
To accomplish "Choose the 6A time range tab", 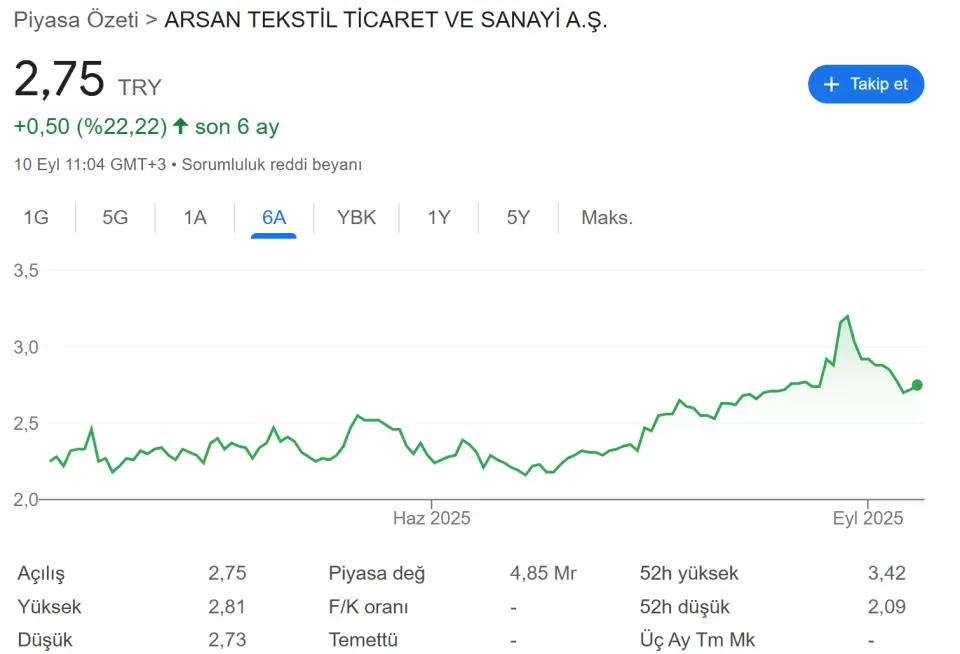I will click(x=274, y=217).
